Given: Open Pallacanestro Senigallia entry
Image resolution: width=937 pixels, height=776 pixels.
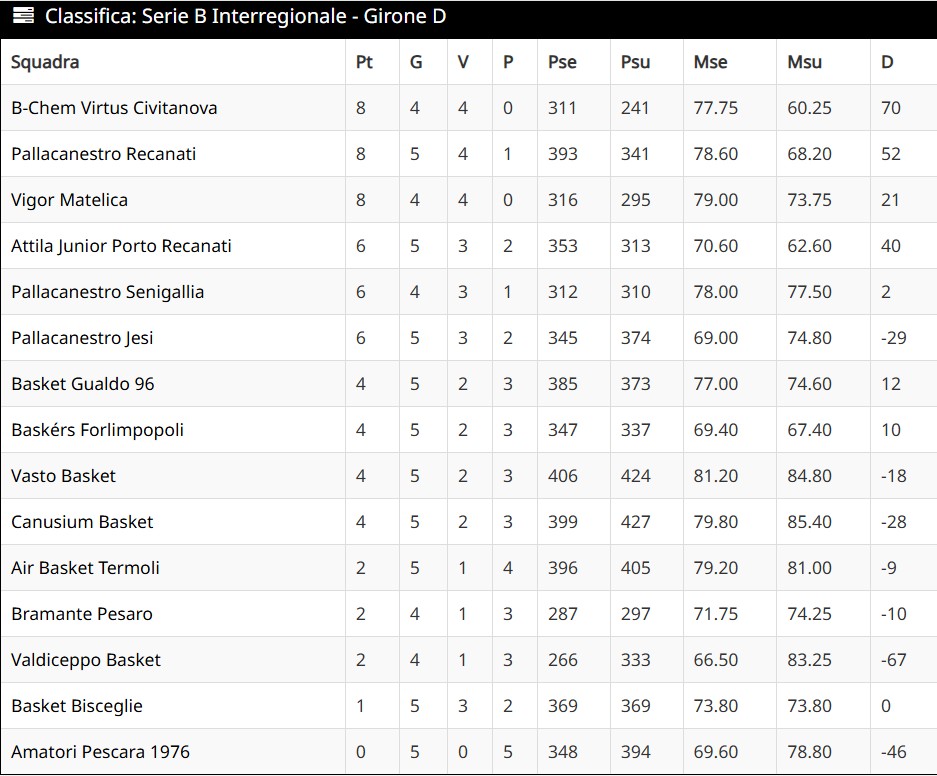Looking at the screenshot, I should [x=108, y=292].
